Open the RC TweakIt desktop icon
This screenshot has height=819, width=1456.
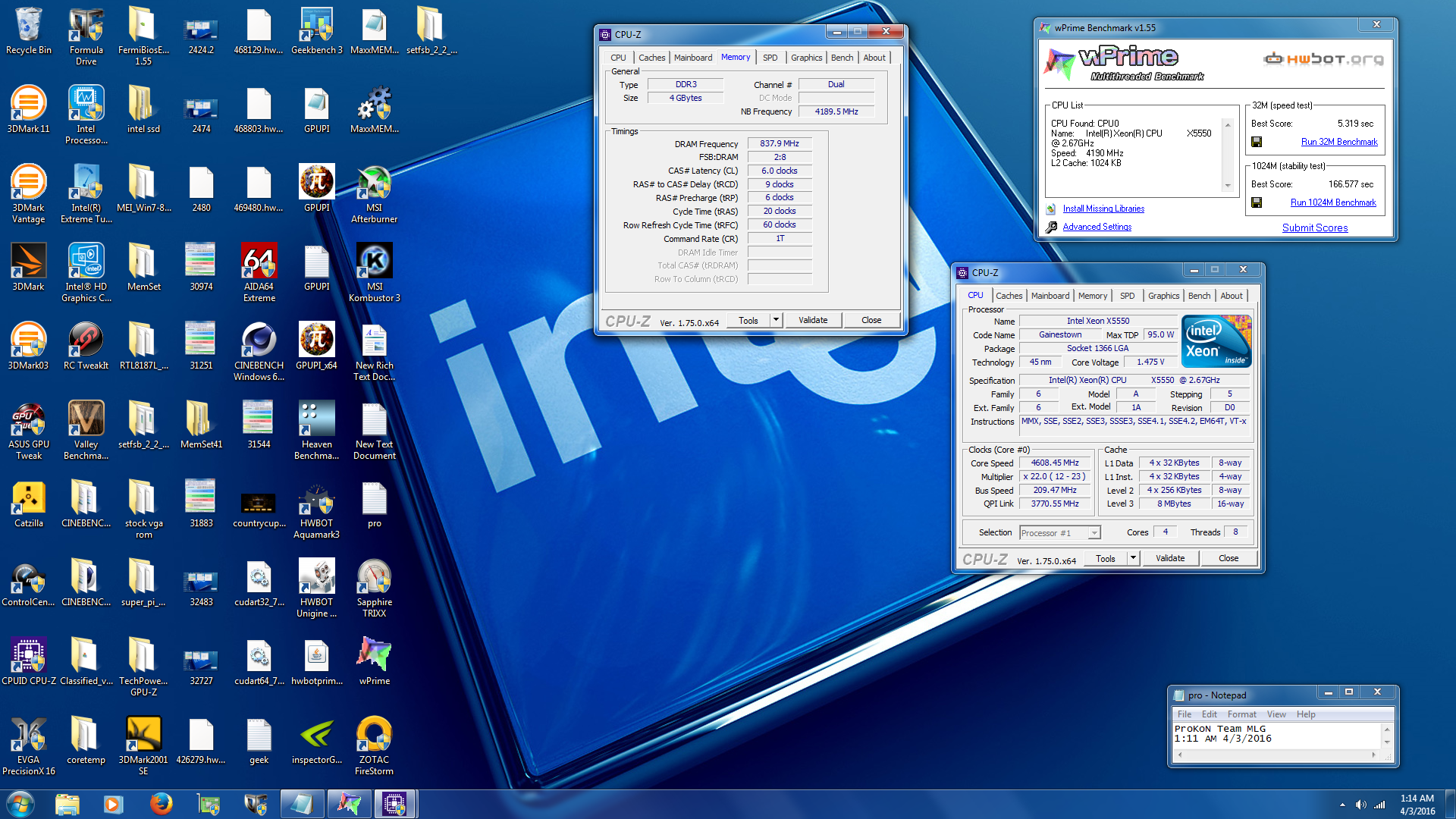pos(86,347)
